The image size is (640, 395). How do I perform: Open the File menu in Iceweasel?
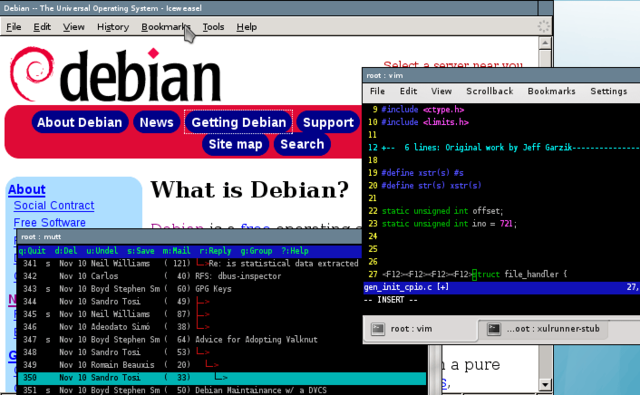[13, 27]
